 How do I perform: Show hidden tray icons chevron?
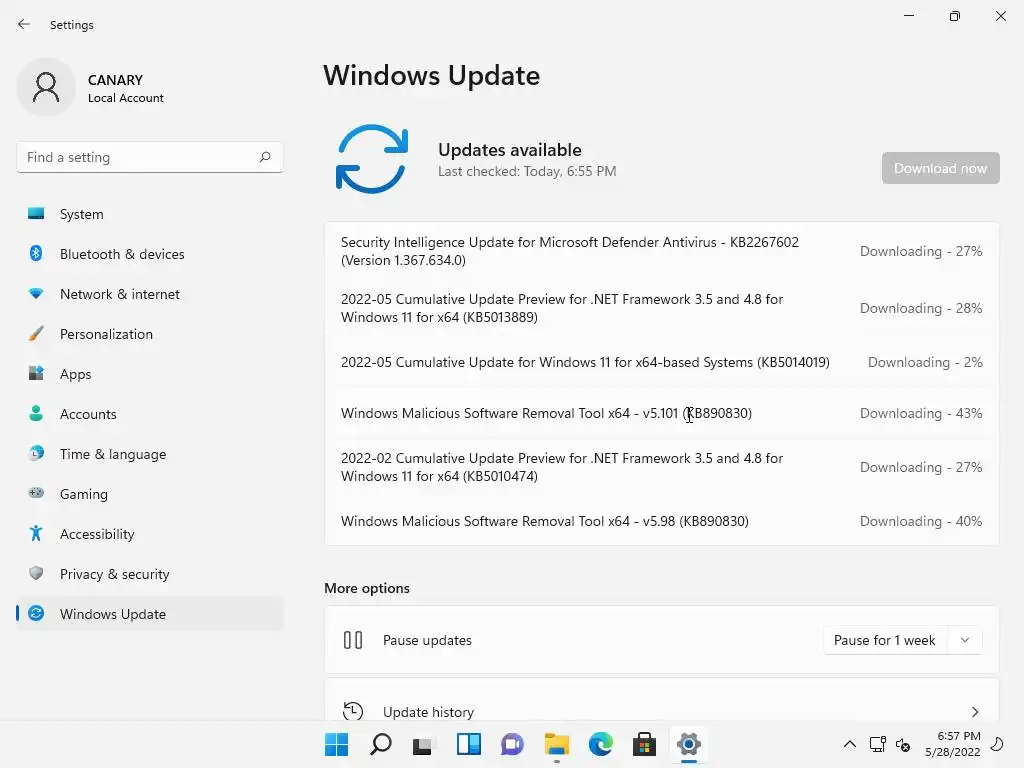click(x=850, y=744)
